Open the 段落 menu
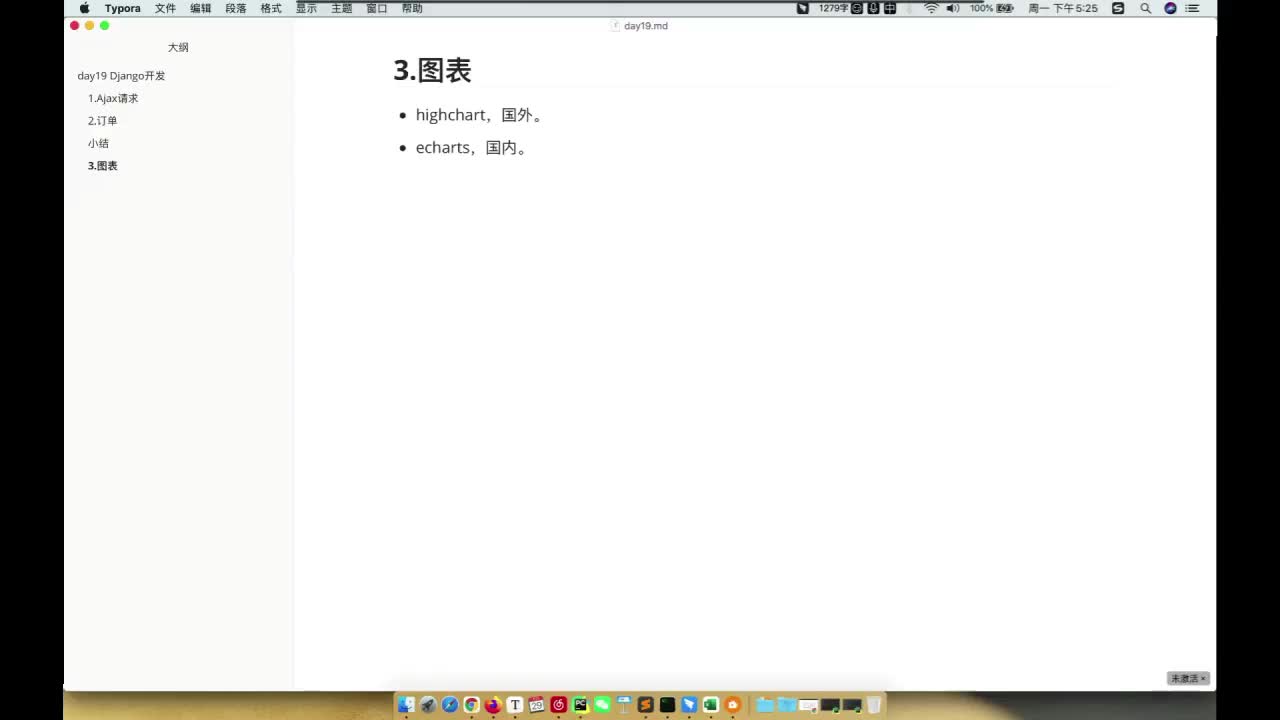The height and width of the screenshot is (720, 1280). tap(236, 8)
